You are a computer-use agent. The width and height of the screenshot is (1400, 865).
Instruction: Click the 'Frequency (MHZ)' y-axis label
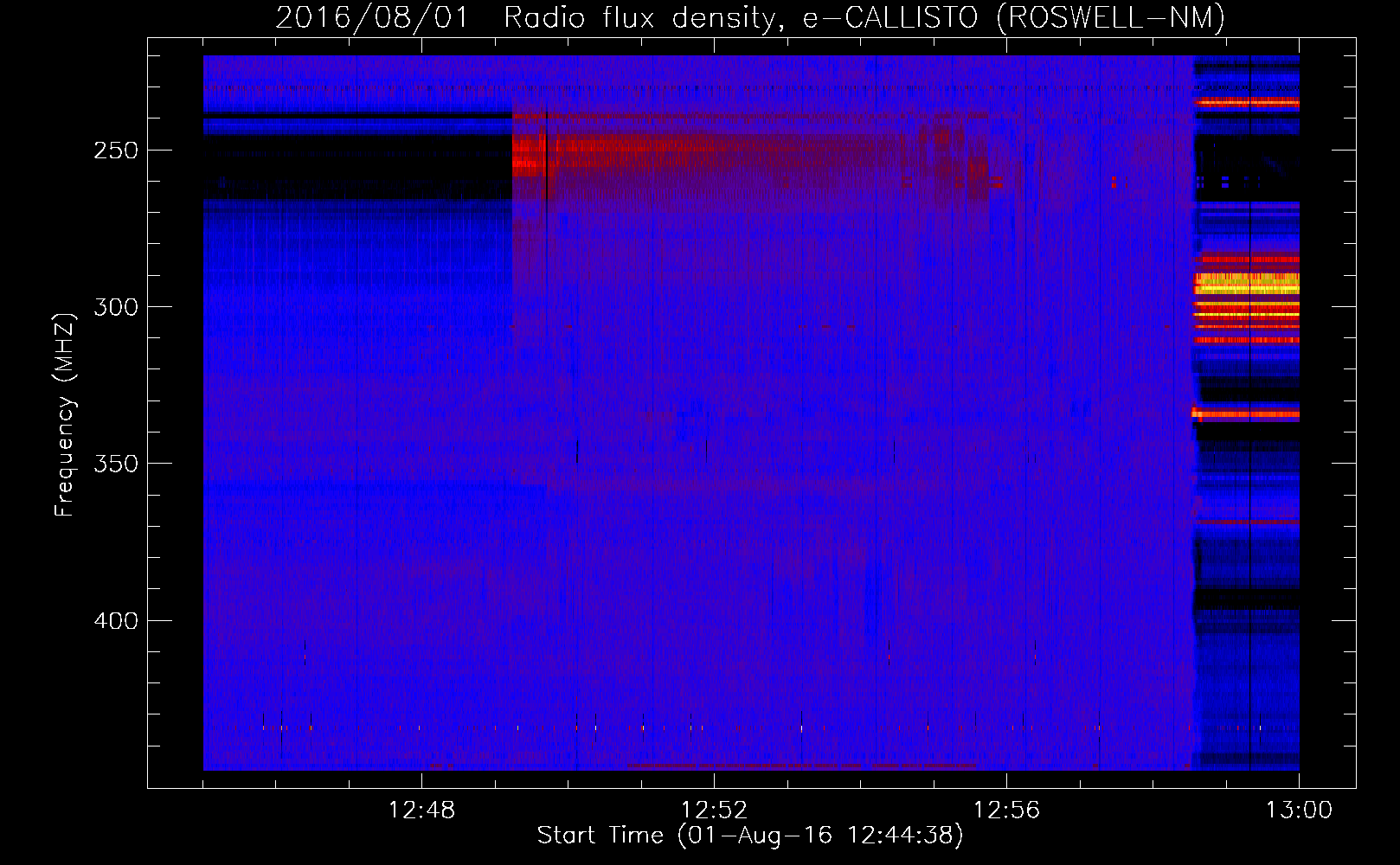point(65,414)
